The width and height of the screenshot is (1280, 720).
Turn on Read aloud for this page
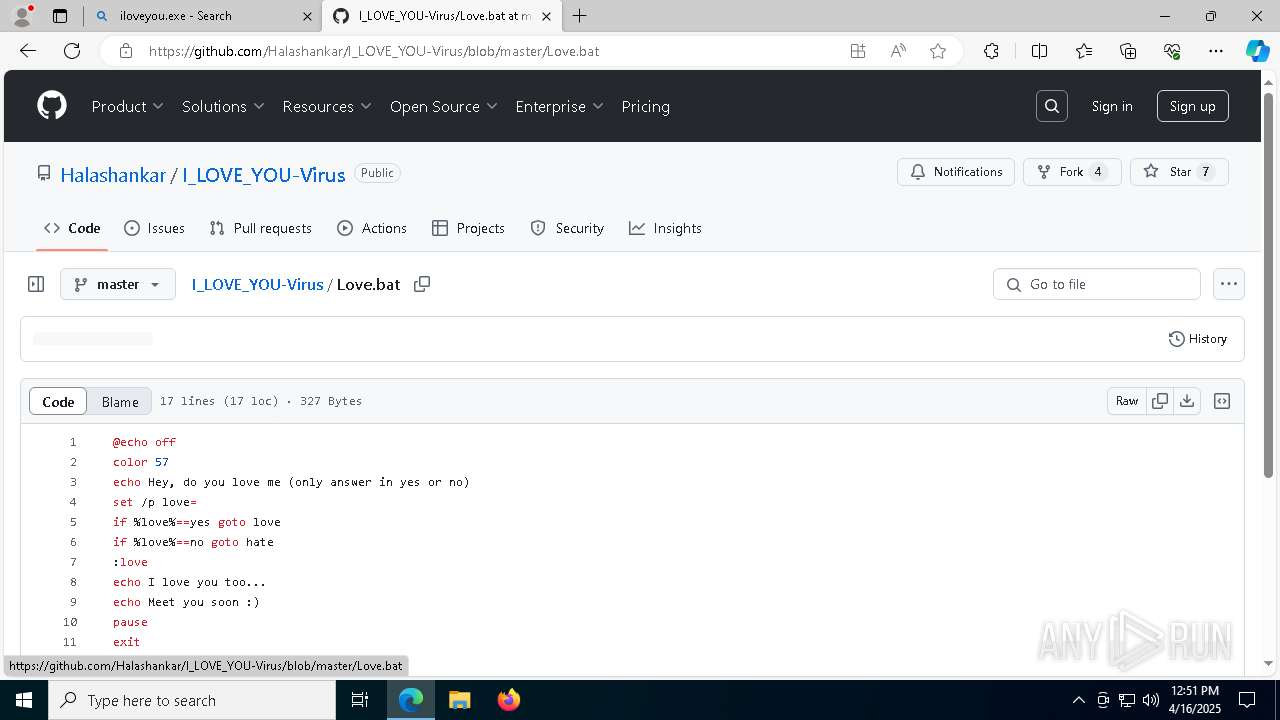click(x=898, y=51)
